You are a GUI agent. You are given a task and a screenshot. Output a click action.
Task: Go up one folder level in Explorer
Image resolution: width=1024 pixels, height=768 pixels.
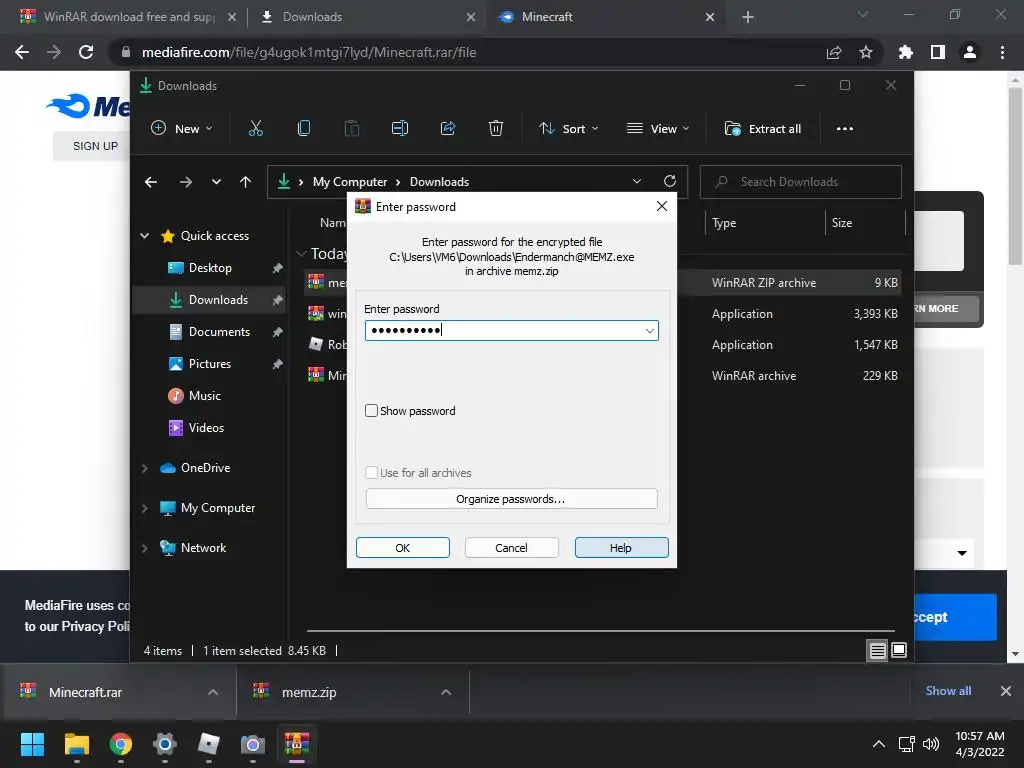[245, 182]
